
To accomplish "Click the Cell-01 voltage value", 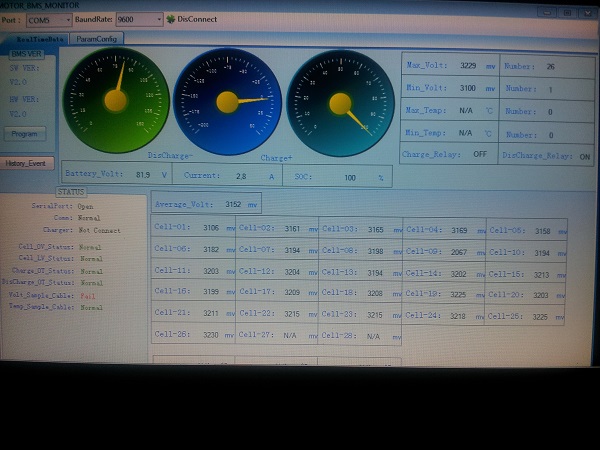I will pyautogui.click(x=210, y=229).
